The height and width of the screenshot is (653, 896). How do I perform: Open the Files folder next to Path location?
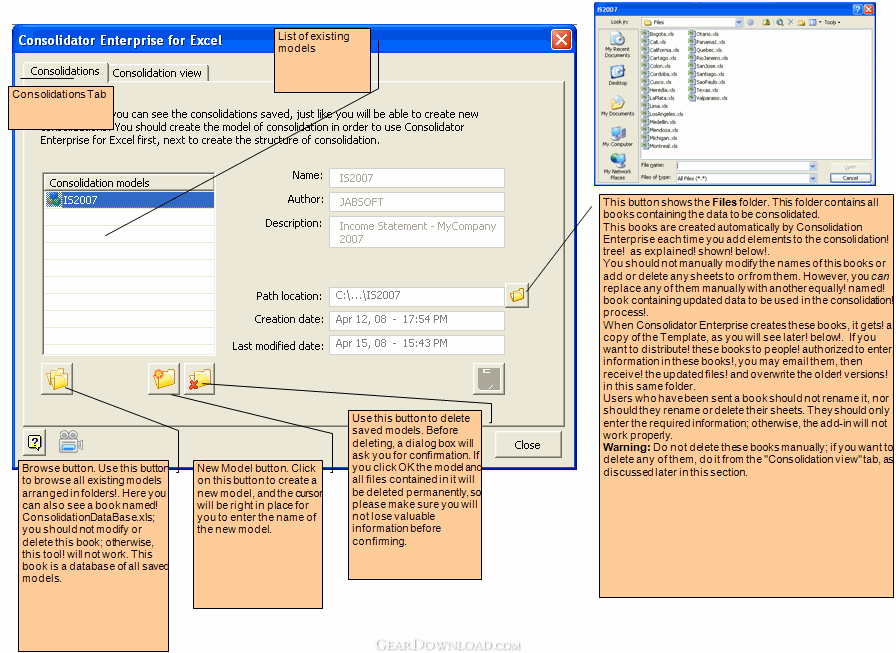(517, 295)
